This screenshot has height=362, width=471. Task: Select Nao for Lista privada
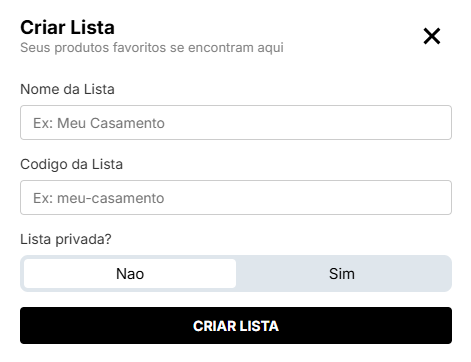tap(130, 274)
